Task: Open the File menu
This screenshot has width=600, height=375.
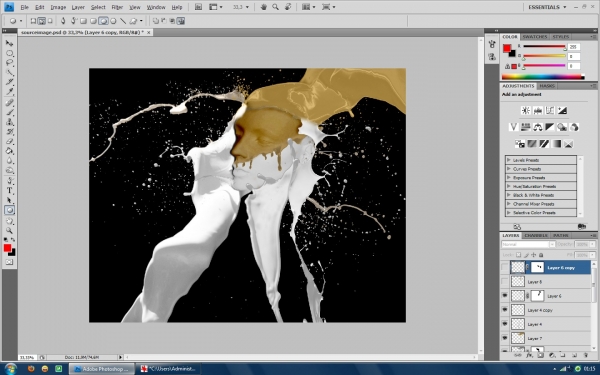Action: point(24,7)
